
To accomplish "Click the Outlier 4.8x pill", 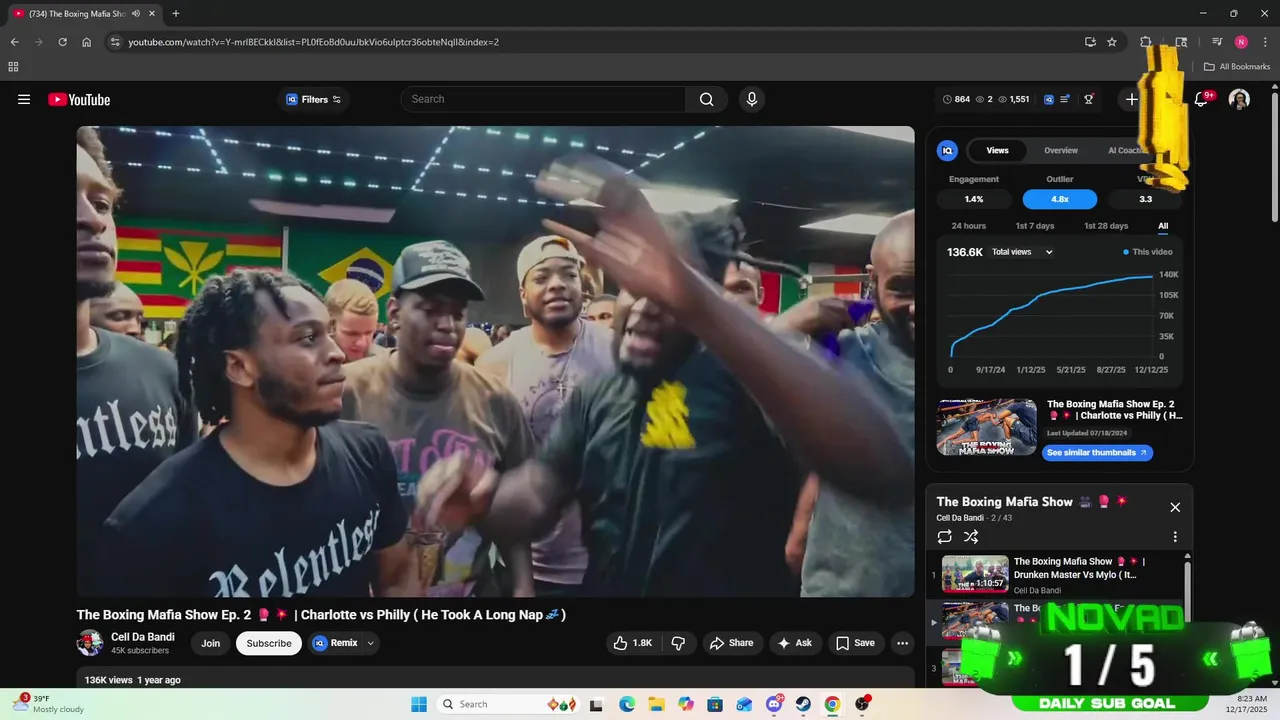I will (x=1060, y=199).
